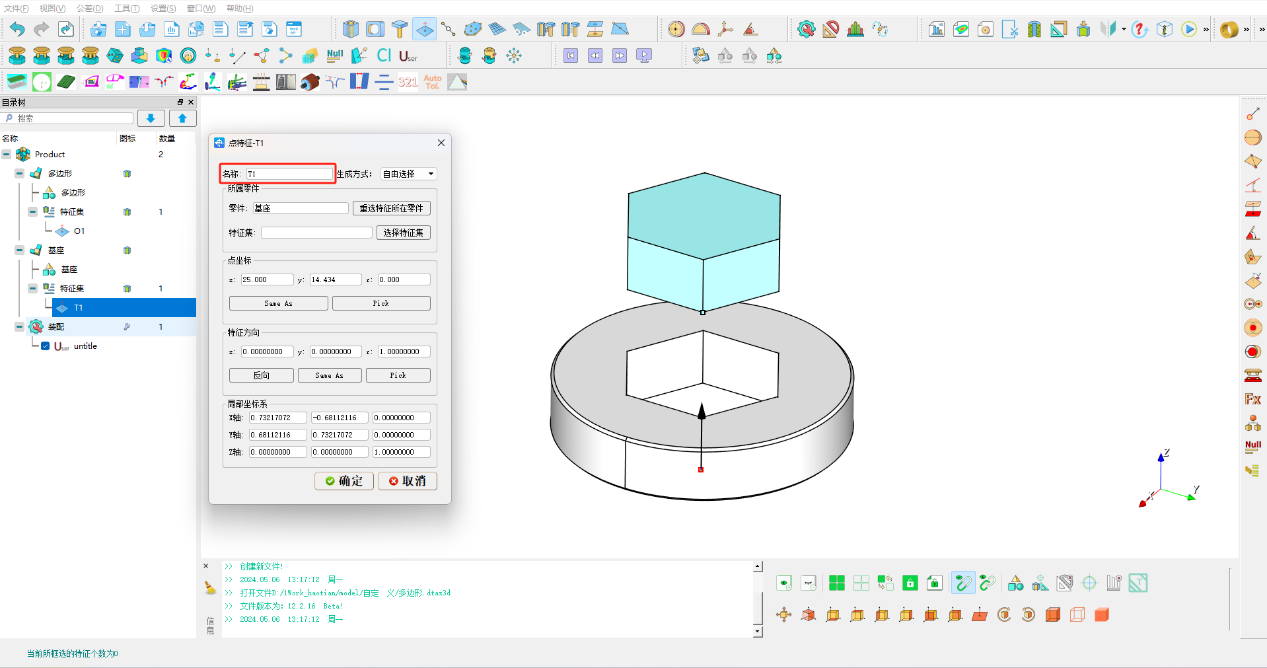Toggle the green lock icon in bottom toolbar
The height and width of the screenshot is (668, 1267).
908,582
